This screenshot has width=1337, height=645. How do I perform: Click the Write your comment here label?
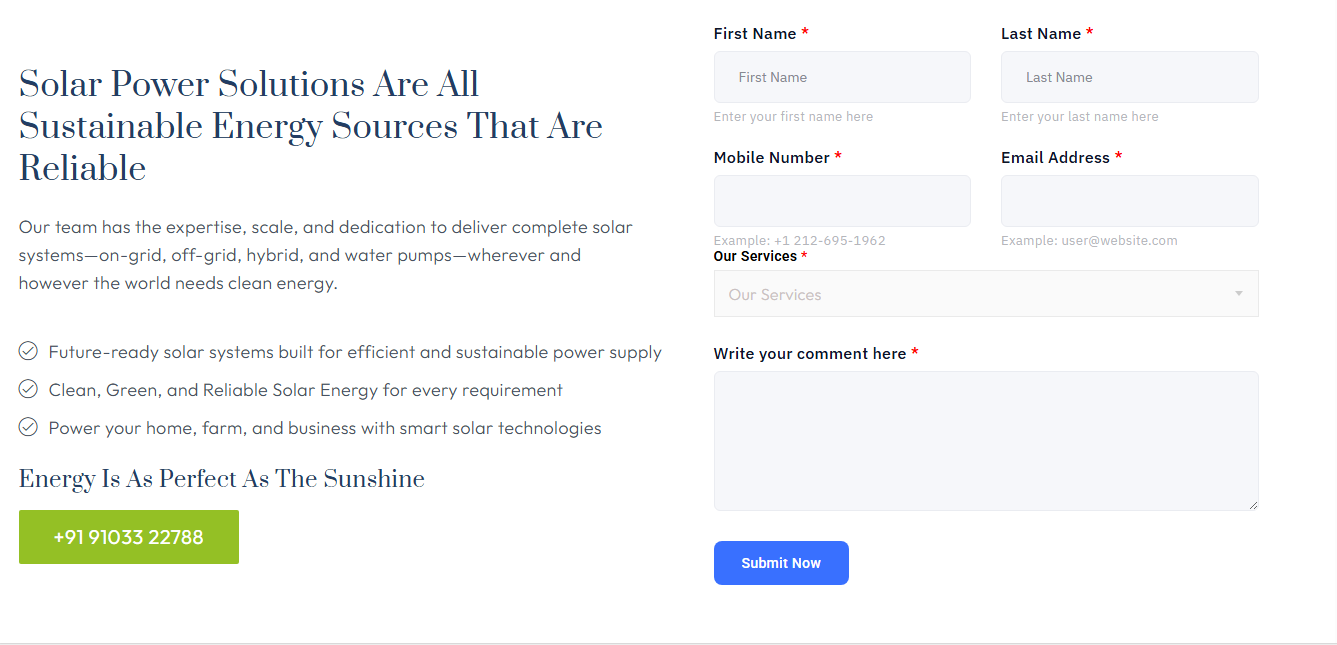coord(809,354)
